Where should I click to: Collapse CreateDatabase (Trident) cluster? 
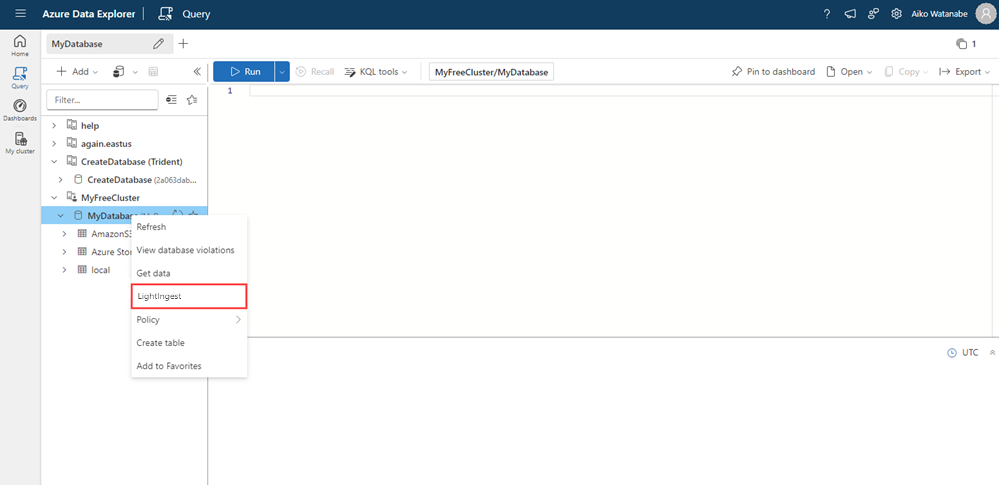pyautogui.click(x=54, y=161)
